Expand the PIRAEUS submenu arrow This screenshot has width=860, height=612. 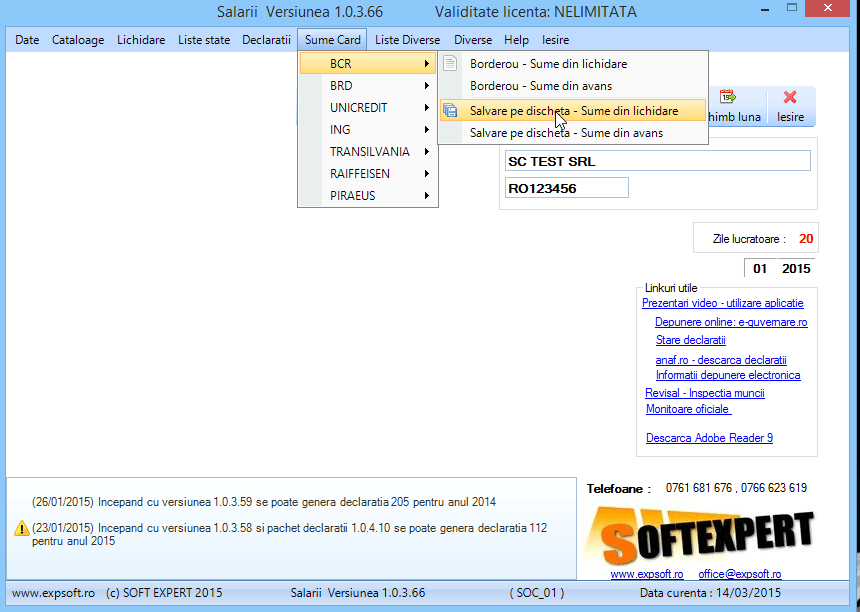(426, 195)
